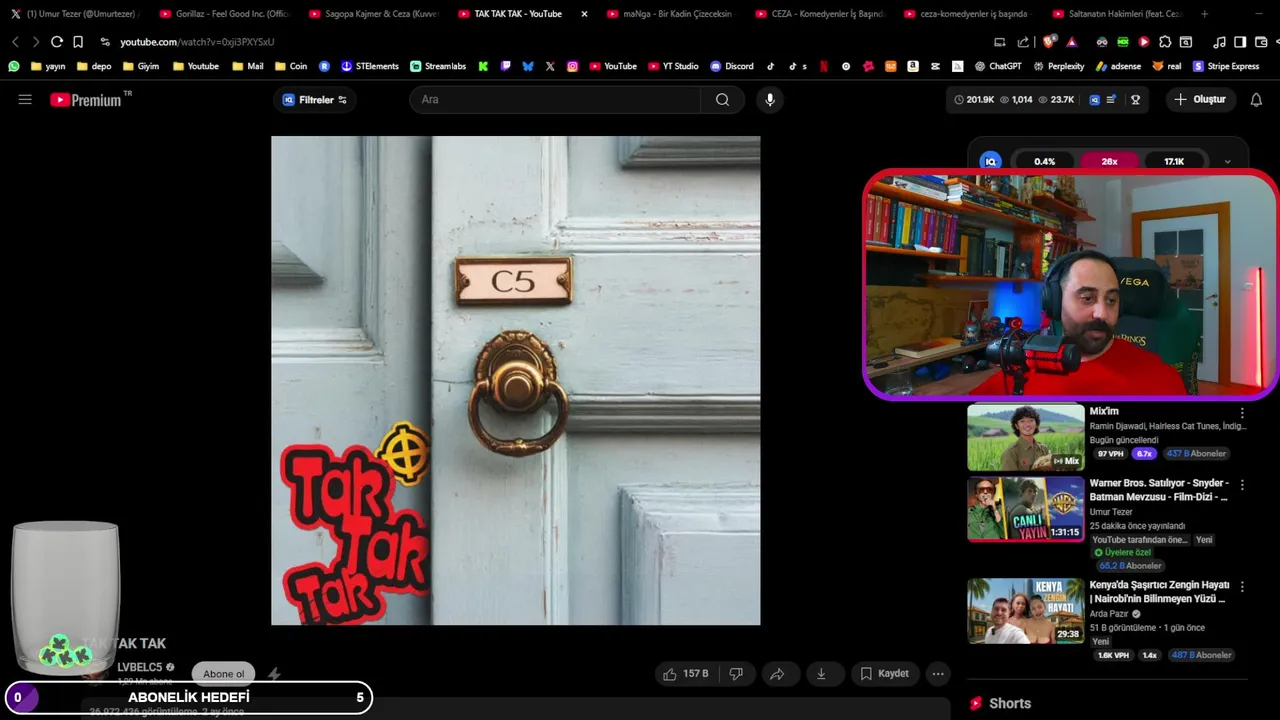Viewport: 1280px width, 720px height.
Task: Open Streamlabs bookmark
Action: [x=438, y=66]
